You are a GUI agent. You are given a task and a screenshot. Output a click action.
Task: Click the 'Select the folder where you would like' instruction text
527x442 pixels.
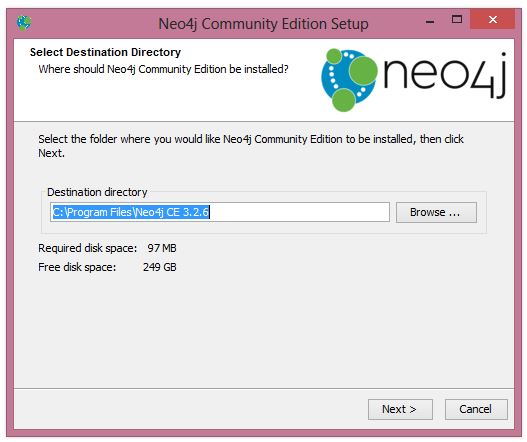(251, 146)
